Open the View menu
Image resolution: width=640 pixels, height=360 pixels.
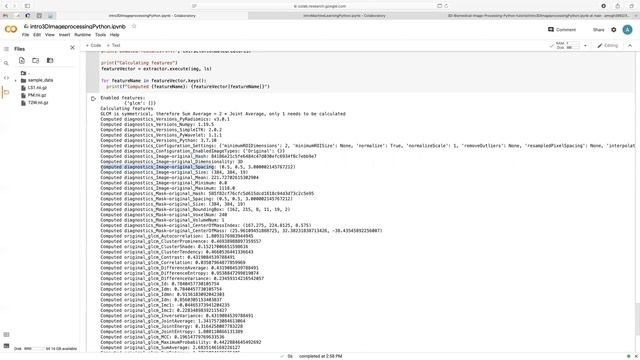point(49,35)
